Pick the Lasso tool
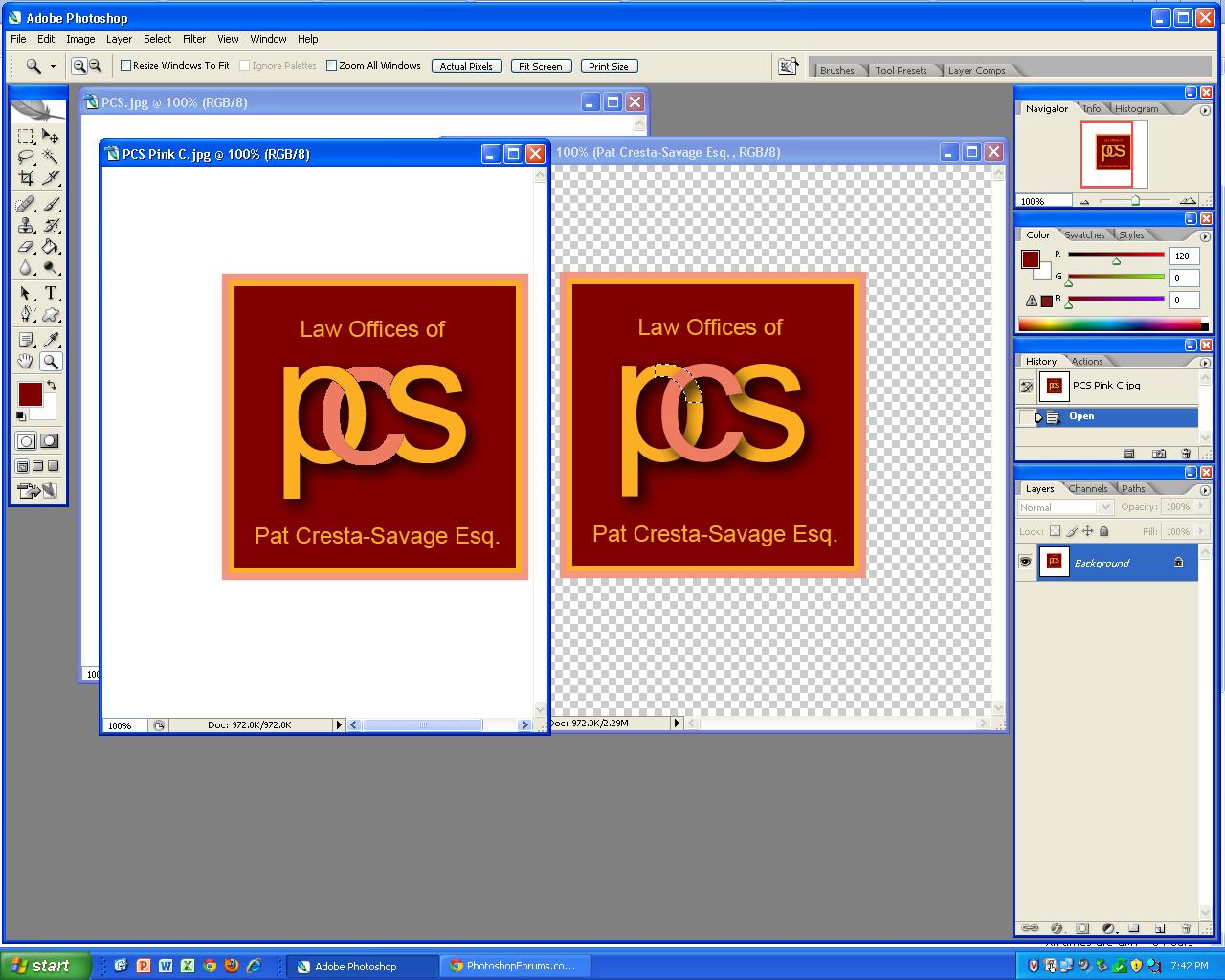This screenshot has width=1225, height=980. click(x=26, y=157)
